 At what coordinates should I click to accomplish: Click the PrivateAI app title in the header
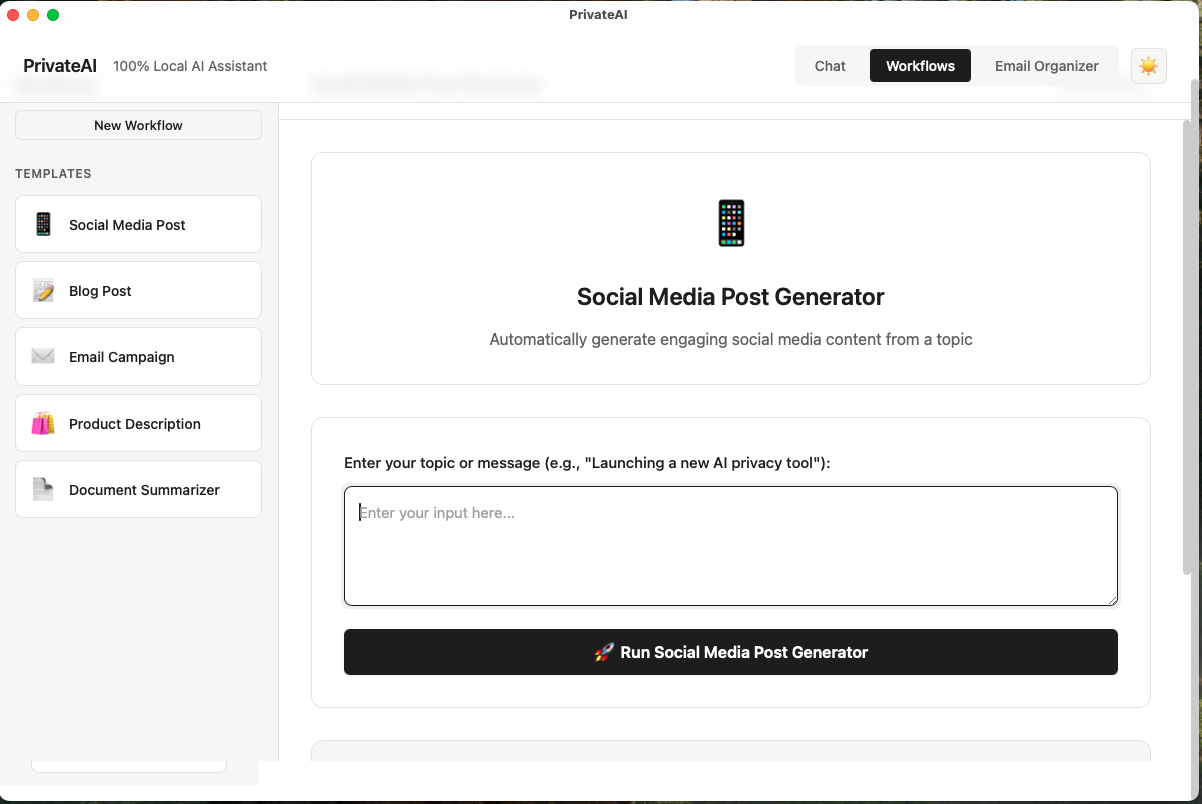pyautogui.click(x=59, y=65)
